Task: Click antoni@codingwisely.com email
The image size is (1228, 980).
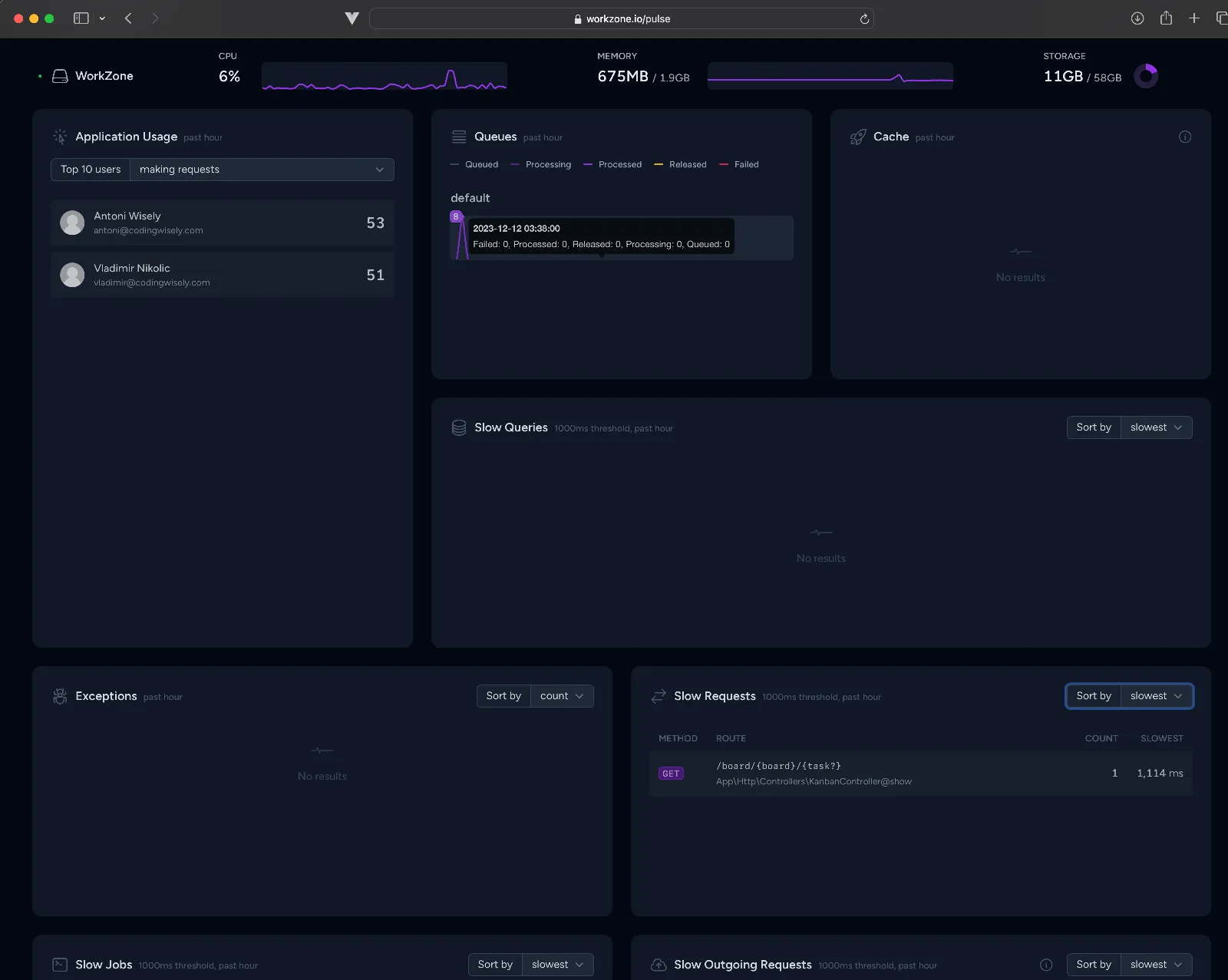Action: point(148,230)
